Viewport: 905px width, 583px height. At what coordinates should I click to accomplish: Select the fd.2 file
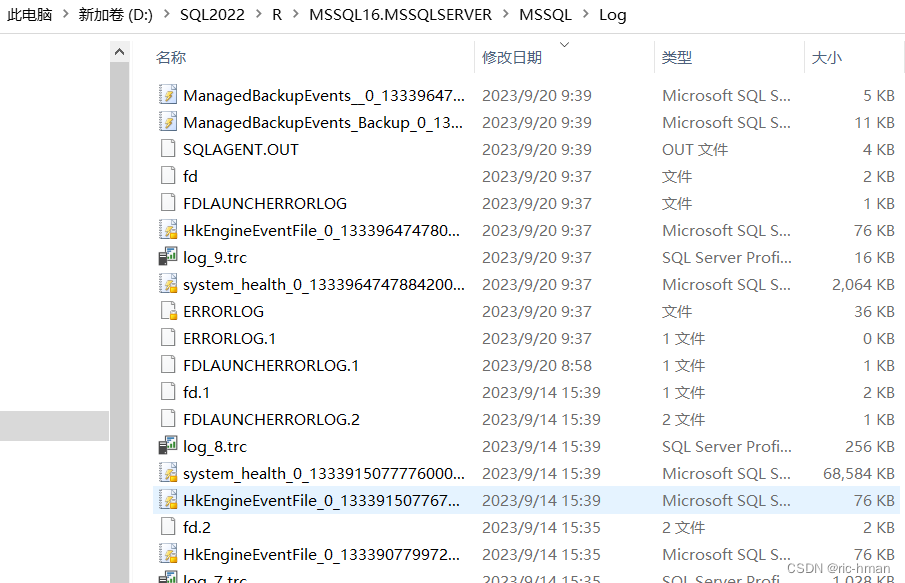tap(195, 527)
